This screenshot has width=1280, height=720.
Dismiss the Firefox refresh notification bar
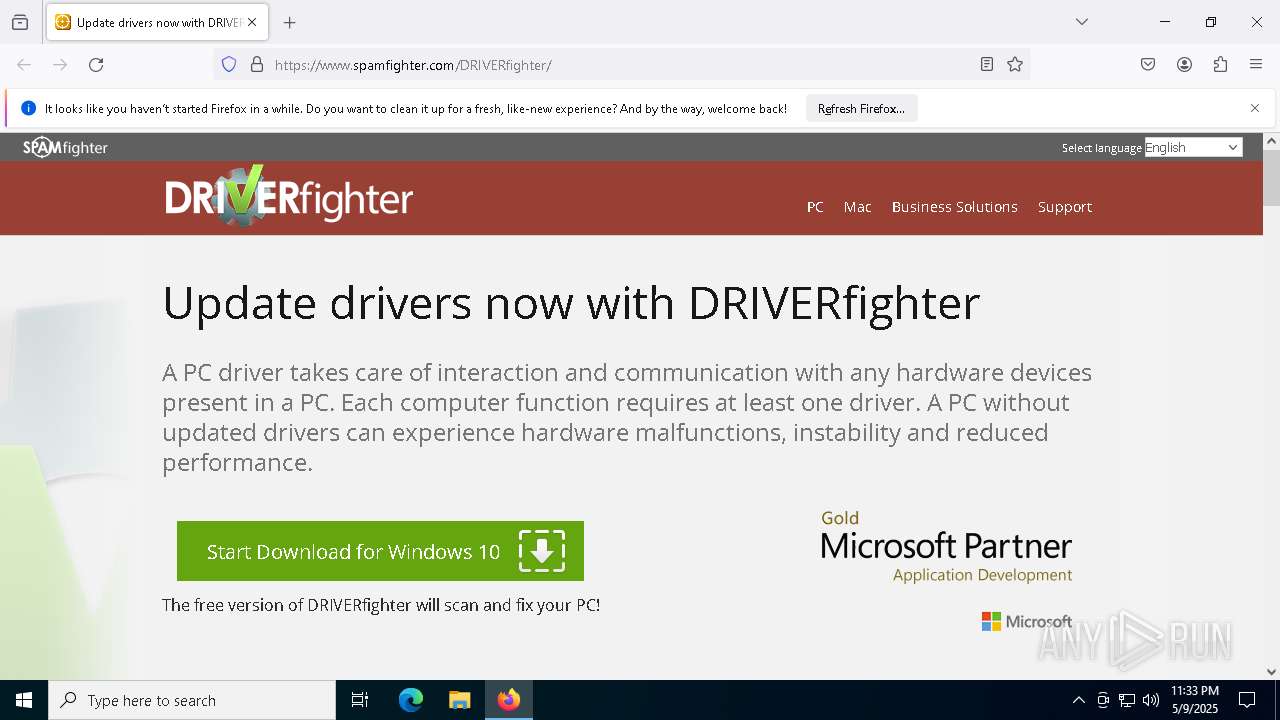pyautogui.click(x=1255, y=108)
